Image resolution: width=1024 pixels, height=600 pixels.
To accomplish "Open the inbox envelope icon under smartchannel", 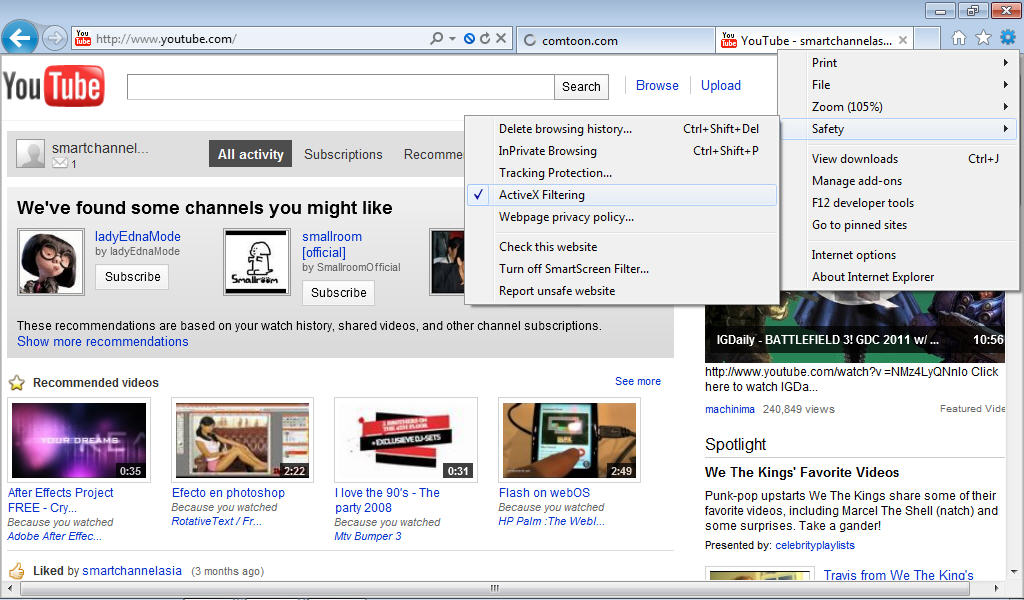I will (x=59, y=163).
